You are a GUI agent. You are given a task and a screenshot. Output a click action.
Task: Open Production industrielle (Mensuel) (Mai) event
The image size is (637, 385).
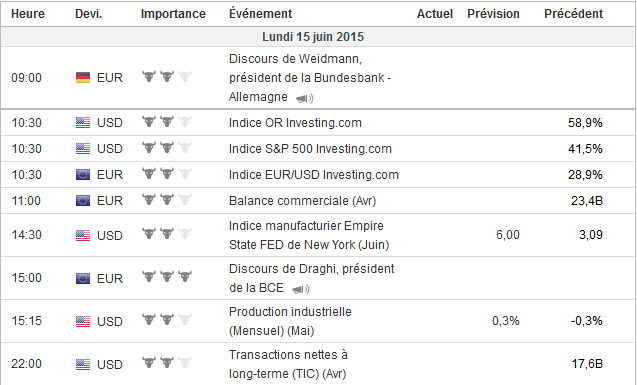(290, 321)
